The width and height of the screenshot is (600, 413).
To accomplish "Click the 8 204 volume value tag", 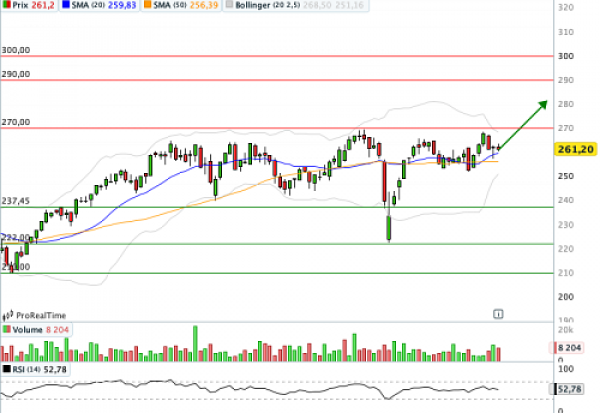I will 573,349.
